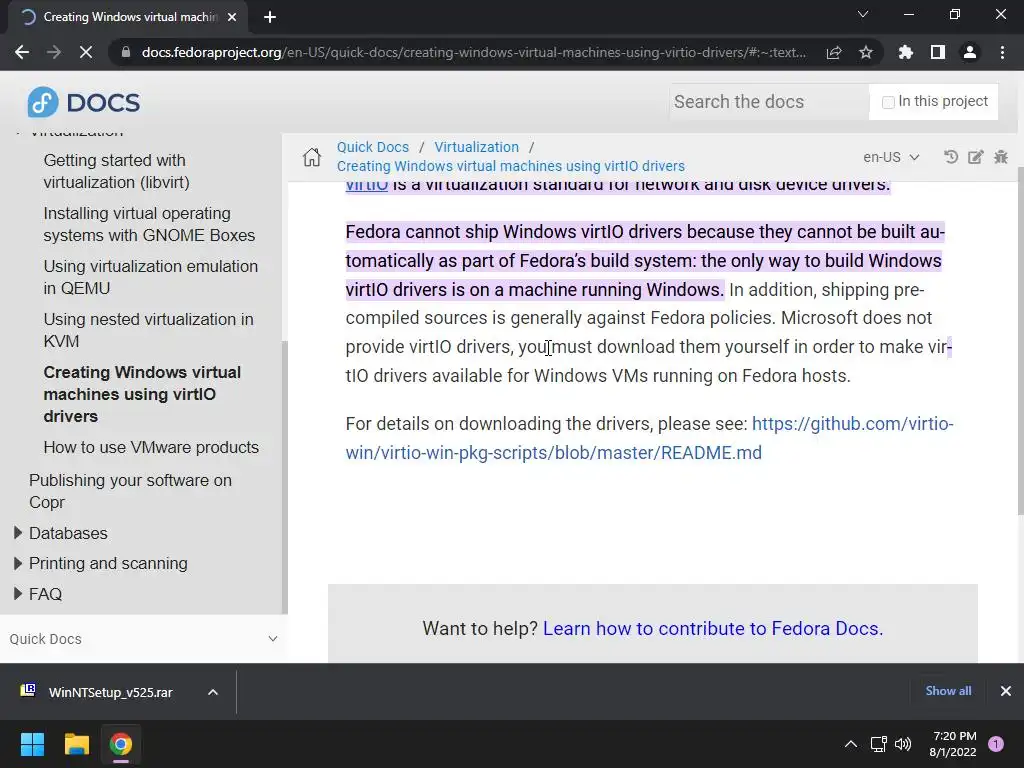The height and width of the screenshot is (768, 1024).
Task: Click the browser address bar URL
Action: click(x=474, y=52)
